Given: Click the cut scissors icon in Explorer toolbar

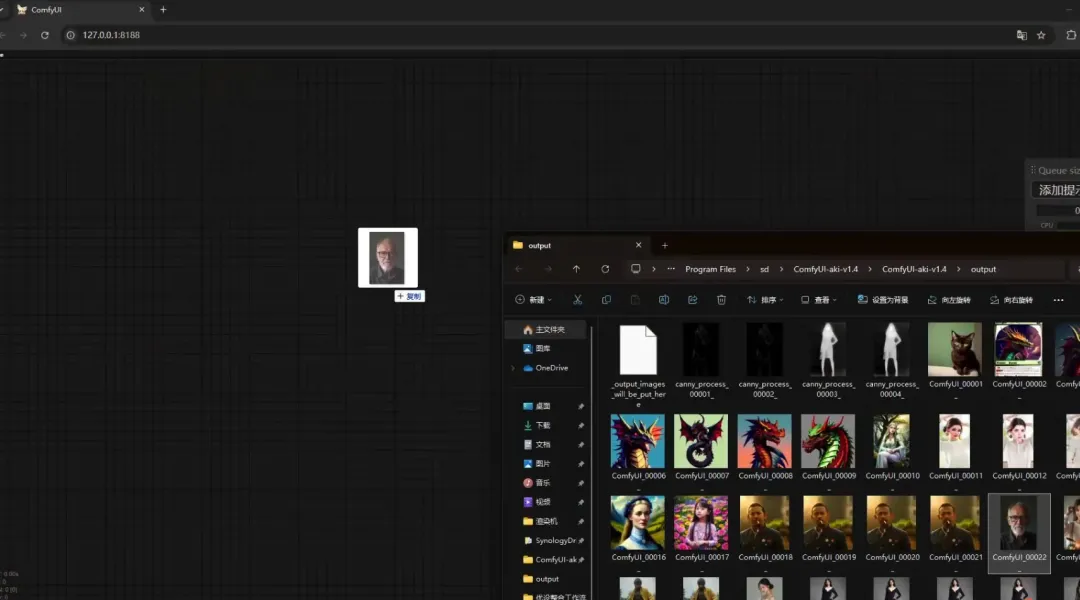Looking at the screenshot, I should pyautogui.click(x=577, y=300).
